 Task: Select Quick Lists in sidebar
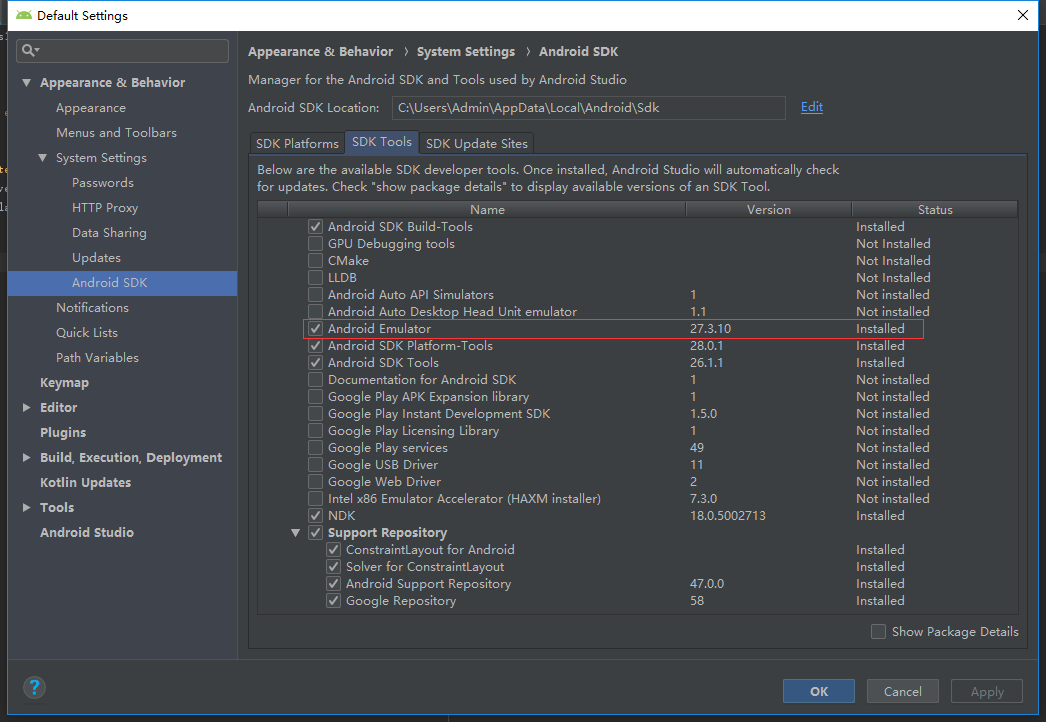(x=87, y=333)
